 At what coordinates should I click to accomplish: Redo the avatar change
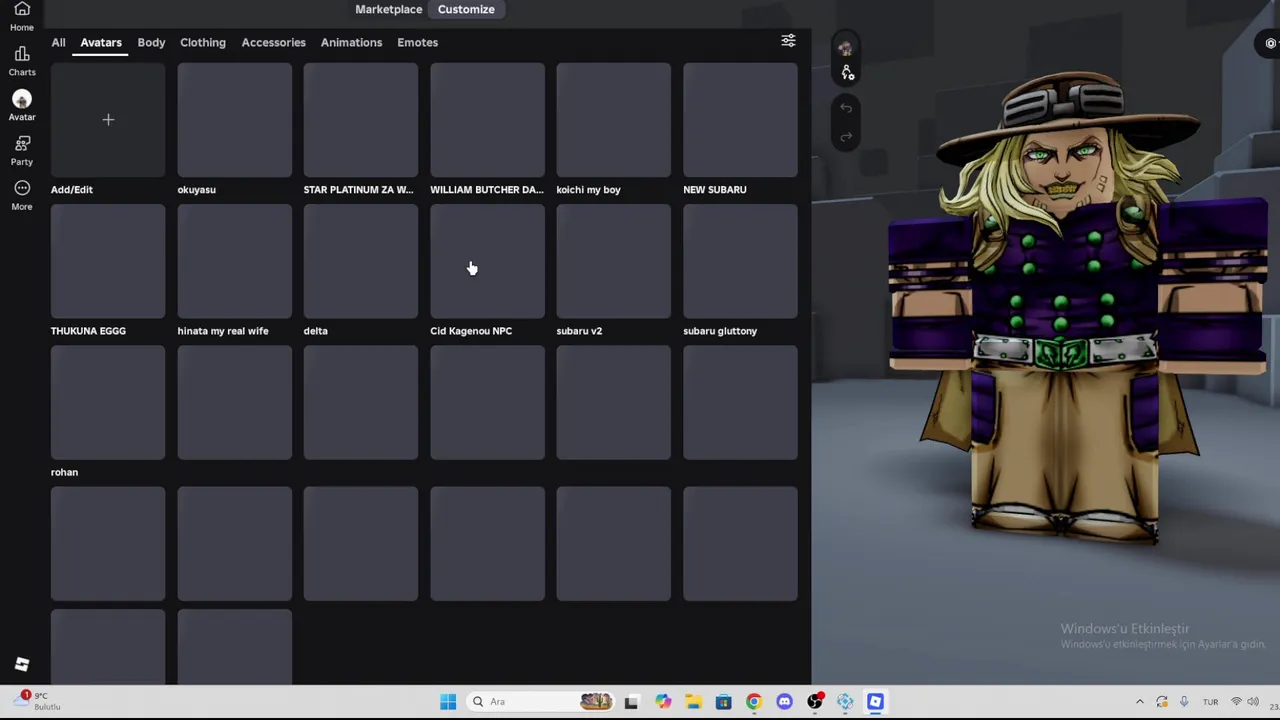pyautogui.click(x=846, y=136)
